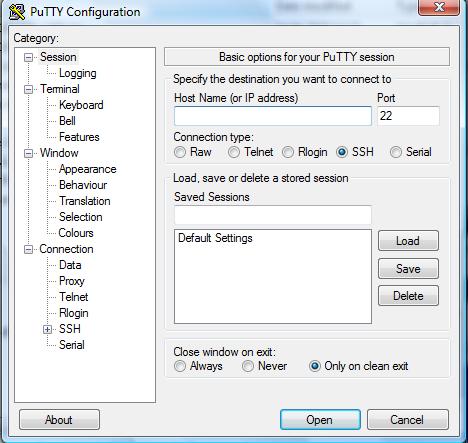The image size is (468, 443).
Task: Collapse the Terminal category node
Action: (x=29, y=89)
